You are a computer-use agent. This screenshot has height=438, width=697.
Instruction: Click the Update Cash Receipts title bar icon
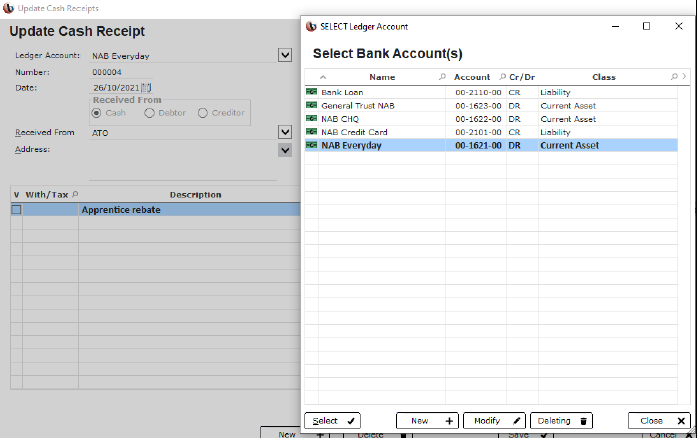8,8
